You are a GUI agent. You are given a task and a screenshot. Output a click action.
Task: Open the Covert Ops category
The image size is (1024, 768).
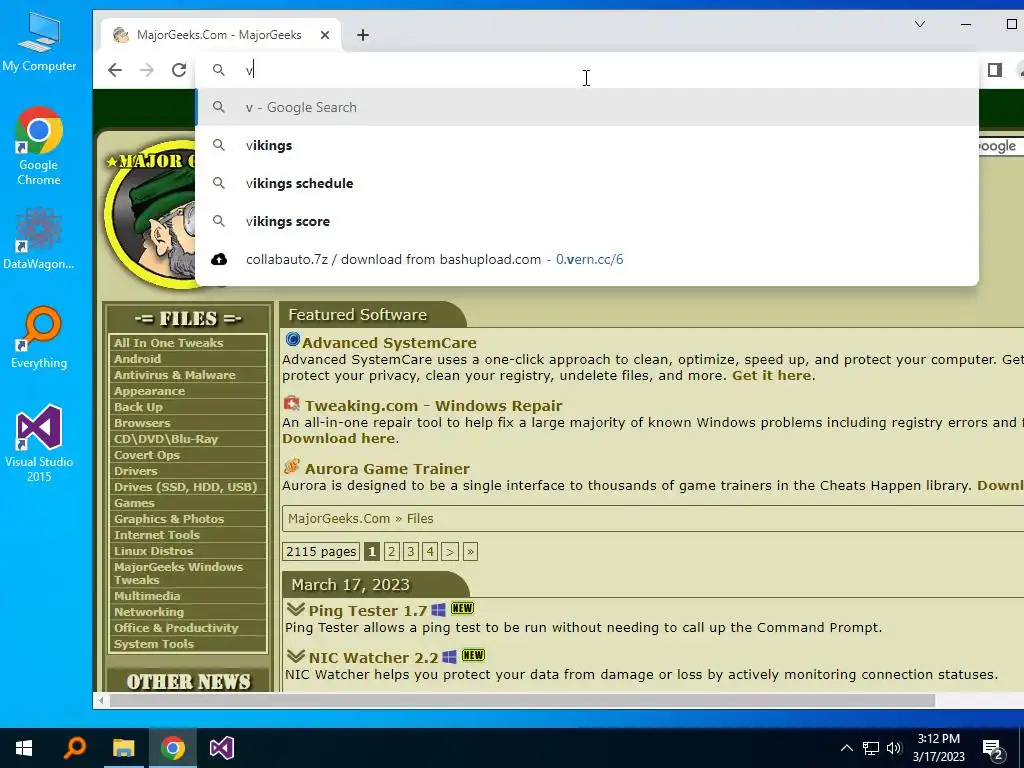tap(147, 455)
